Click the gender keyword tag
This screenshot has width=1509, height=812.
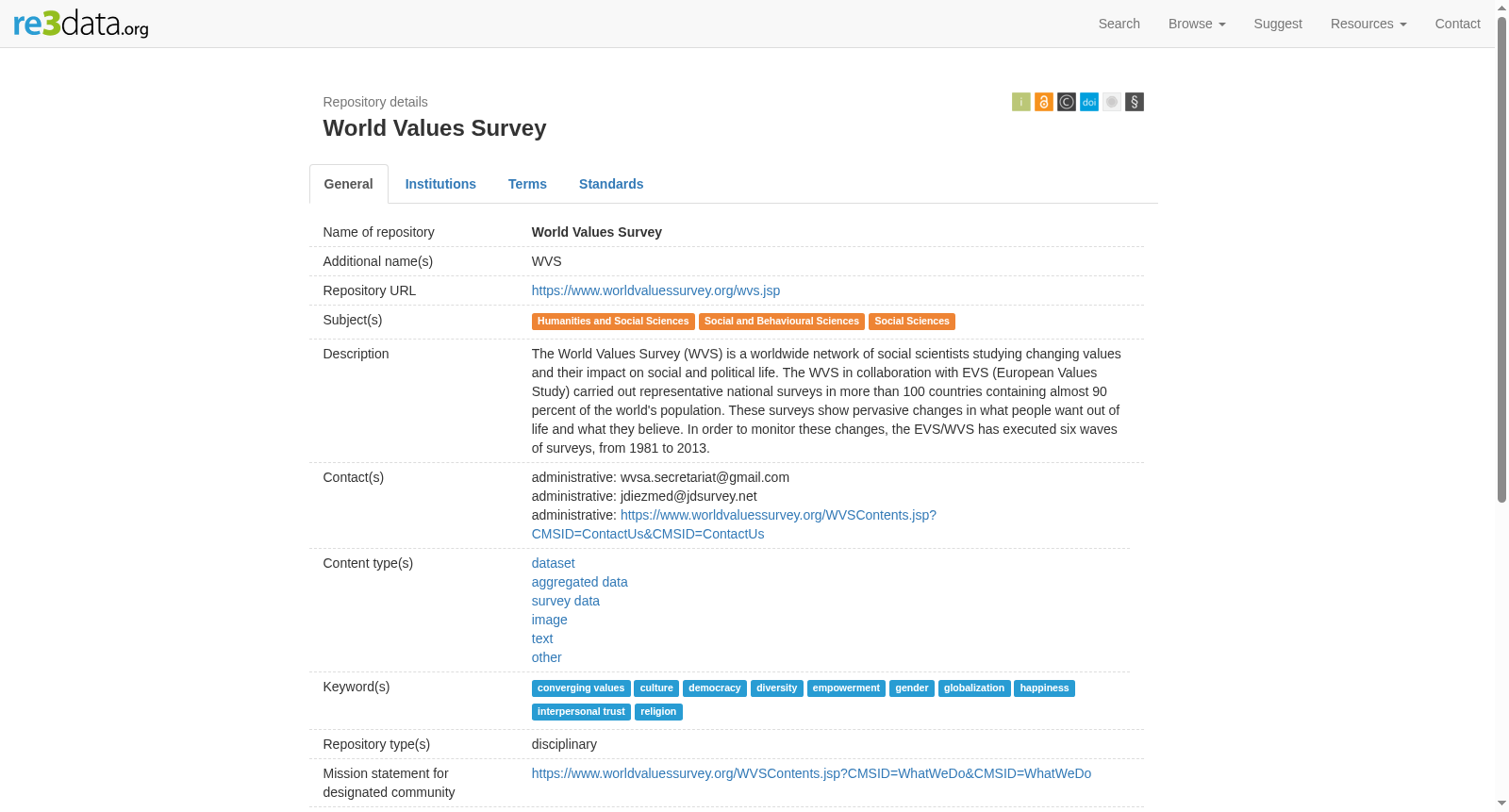[x=912, y=688]
